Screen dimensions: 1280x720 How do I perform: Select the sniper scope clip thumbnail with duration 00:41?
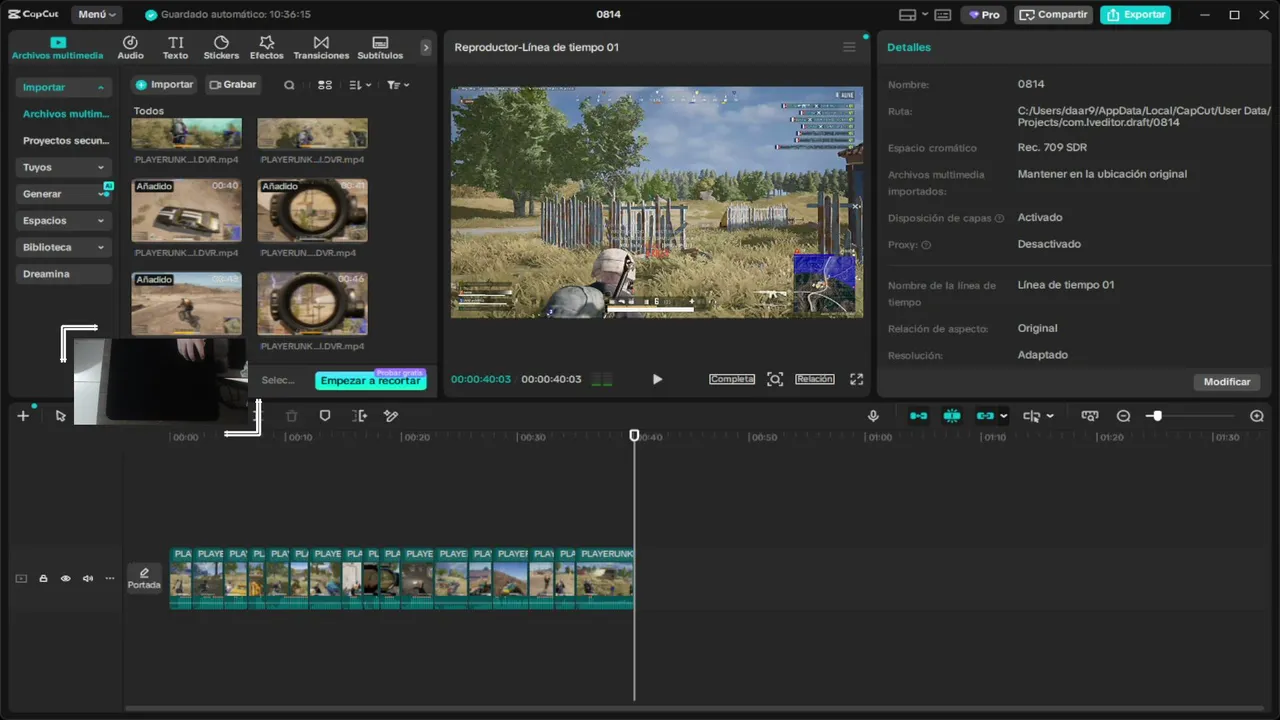point(312,210)
